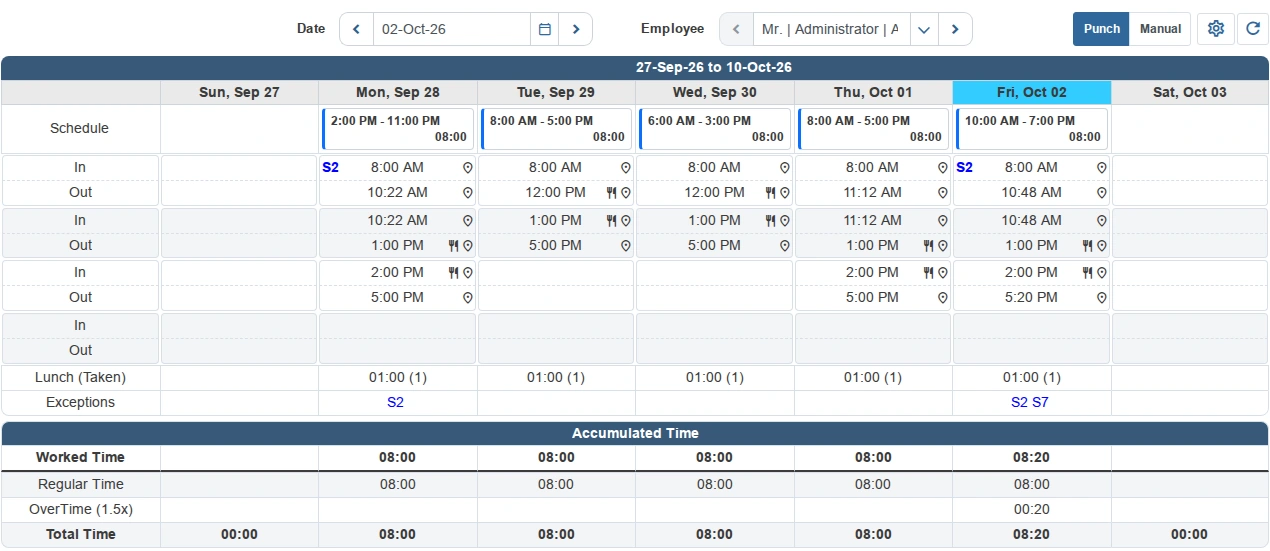Go to the previous date
The height and width of the screenshot is (551, 1270).
tap(357, 29)
